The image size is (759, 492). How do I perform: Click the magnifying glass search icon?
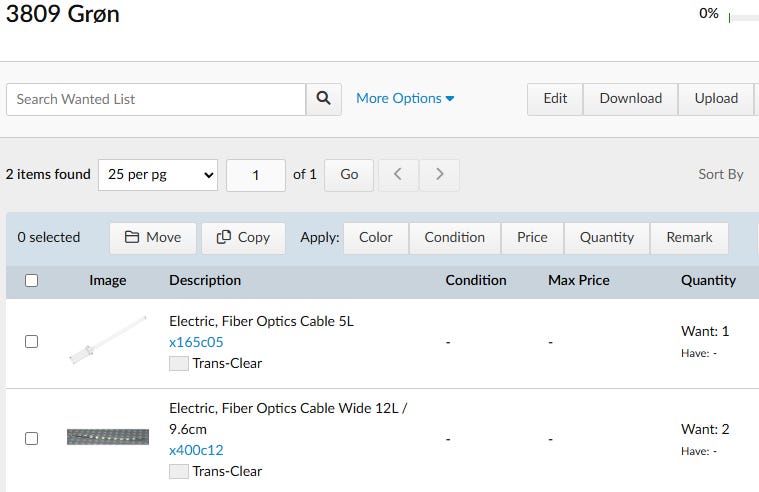323,99
